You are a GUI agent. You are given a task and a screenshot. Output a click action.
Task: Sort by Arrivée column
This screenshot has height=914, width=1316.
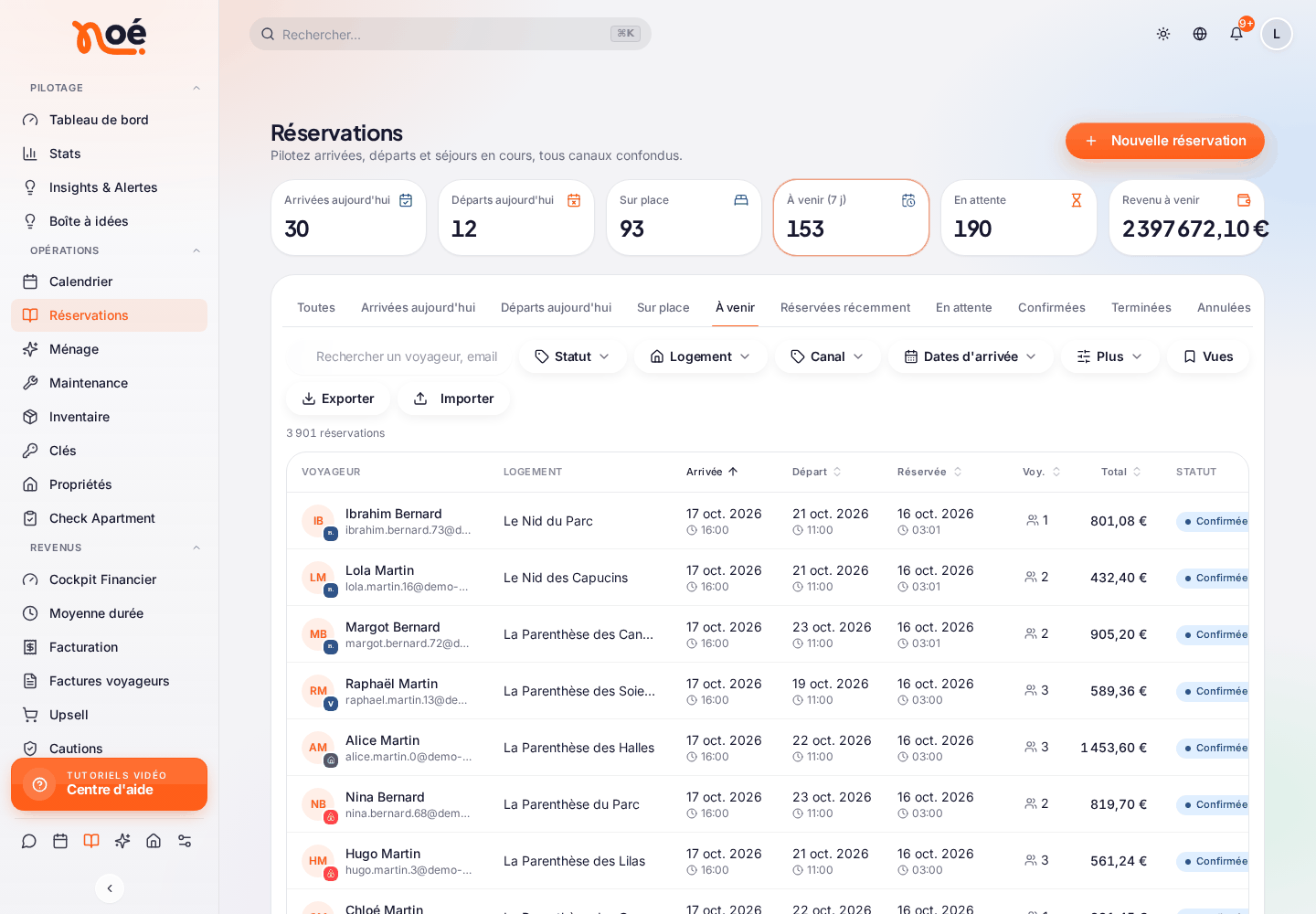click(x=712, y=472)
